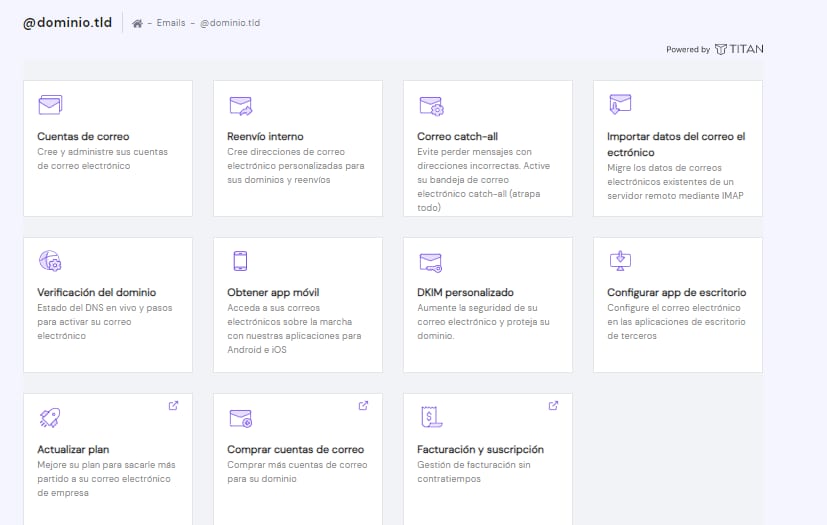Click the Titan logo near Powered by

739,49
